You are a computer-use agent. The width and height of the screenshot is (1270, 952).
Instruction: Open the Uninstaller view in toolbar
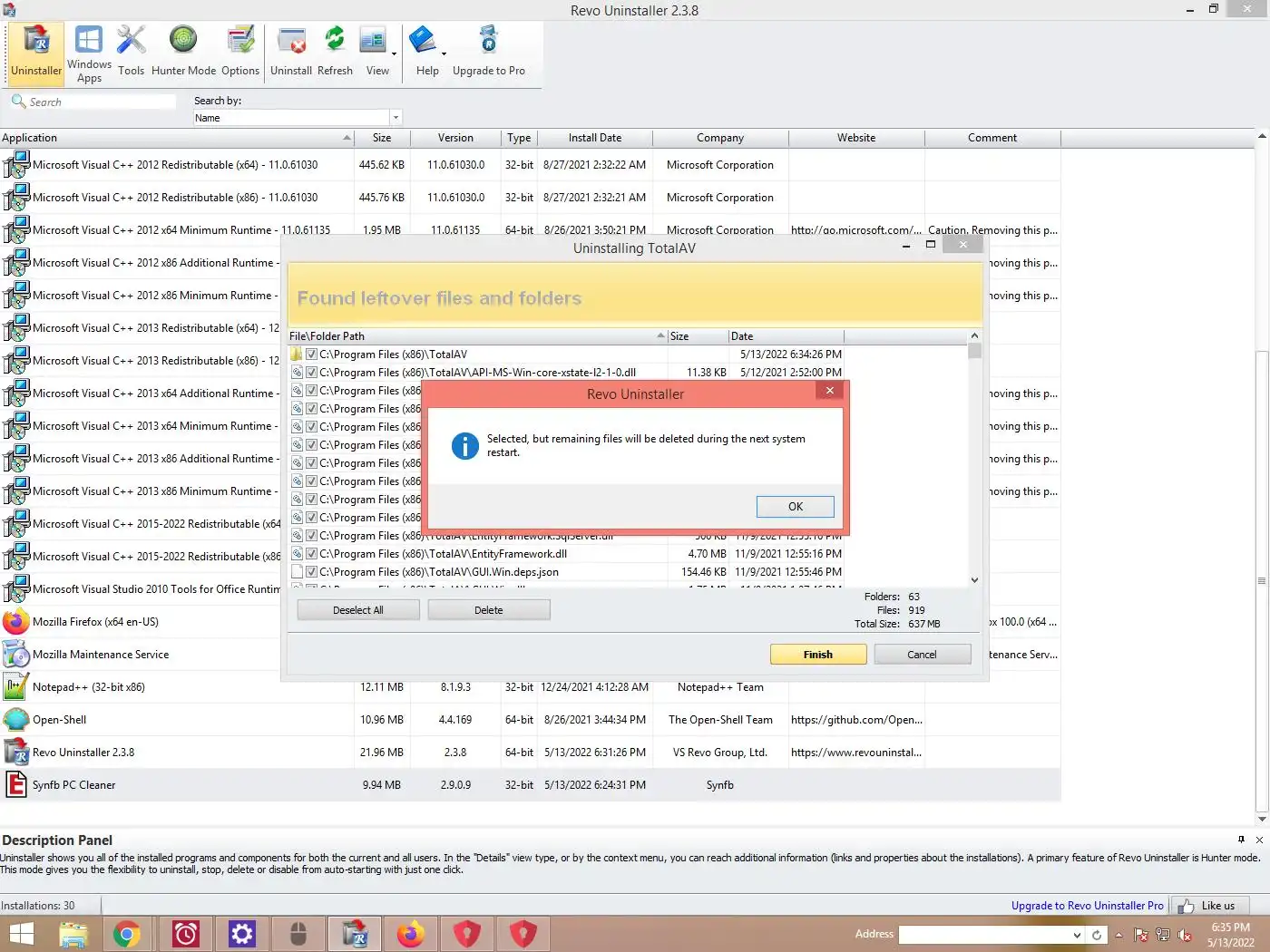click(36, 53)
